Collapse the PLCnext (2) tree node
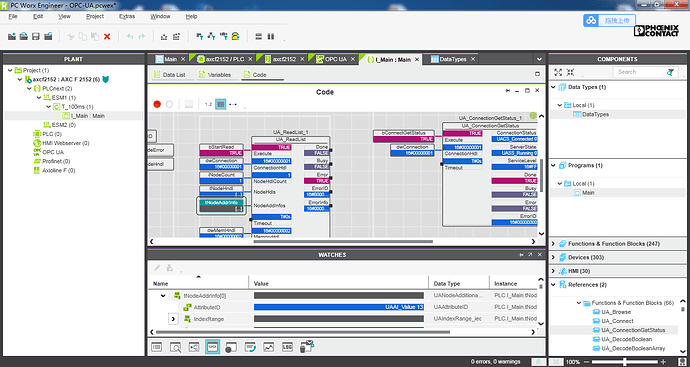The height and width of the screenshot is (367, 690). point(29,88)
